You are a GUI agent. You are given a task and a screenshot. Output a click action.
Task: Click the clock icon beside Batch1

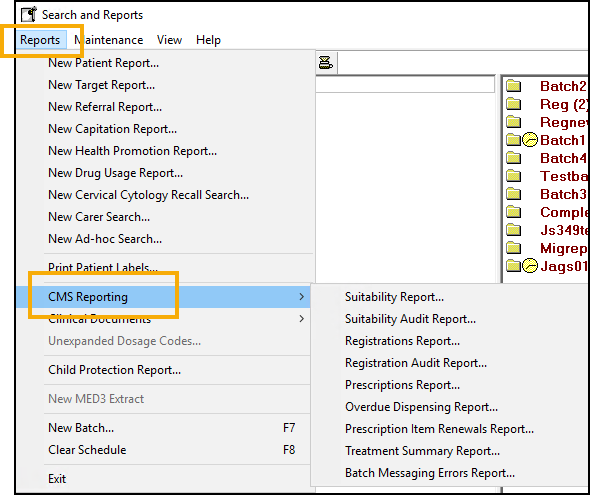coord(530,140)
